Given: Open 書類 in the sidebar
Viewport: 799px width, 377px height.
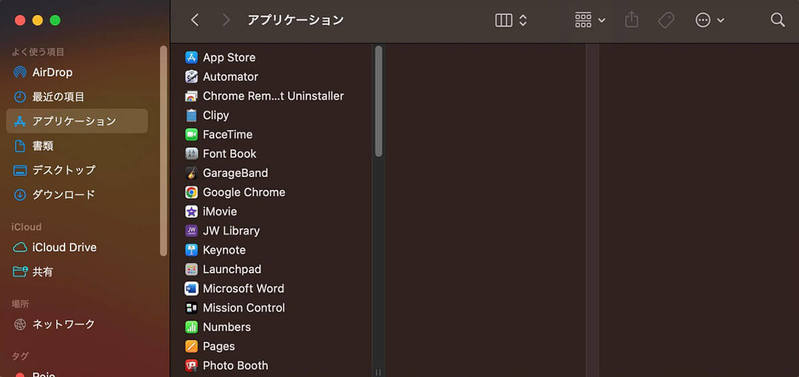Looking at the screenshot, I should 77,146.
